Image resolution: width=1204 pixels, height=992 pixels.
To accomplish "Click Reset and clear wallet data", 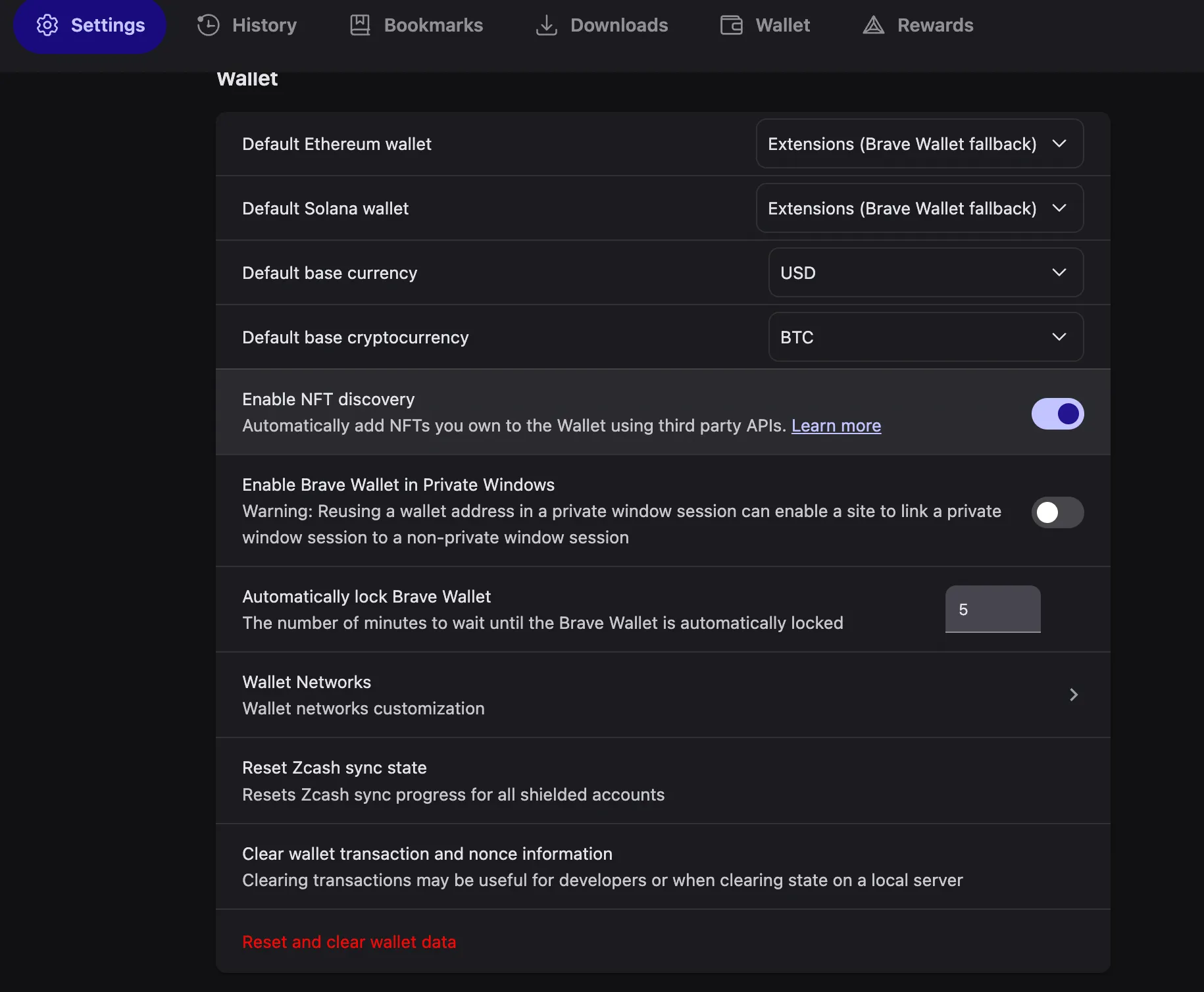I will 349,942.
